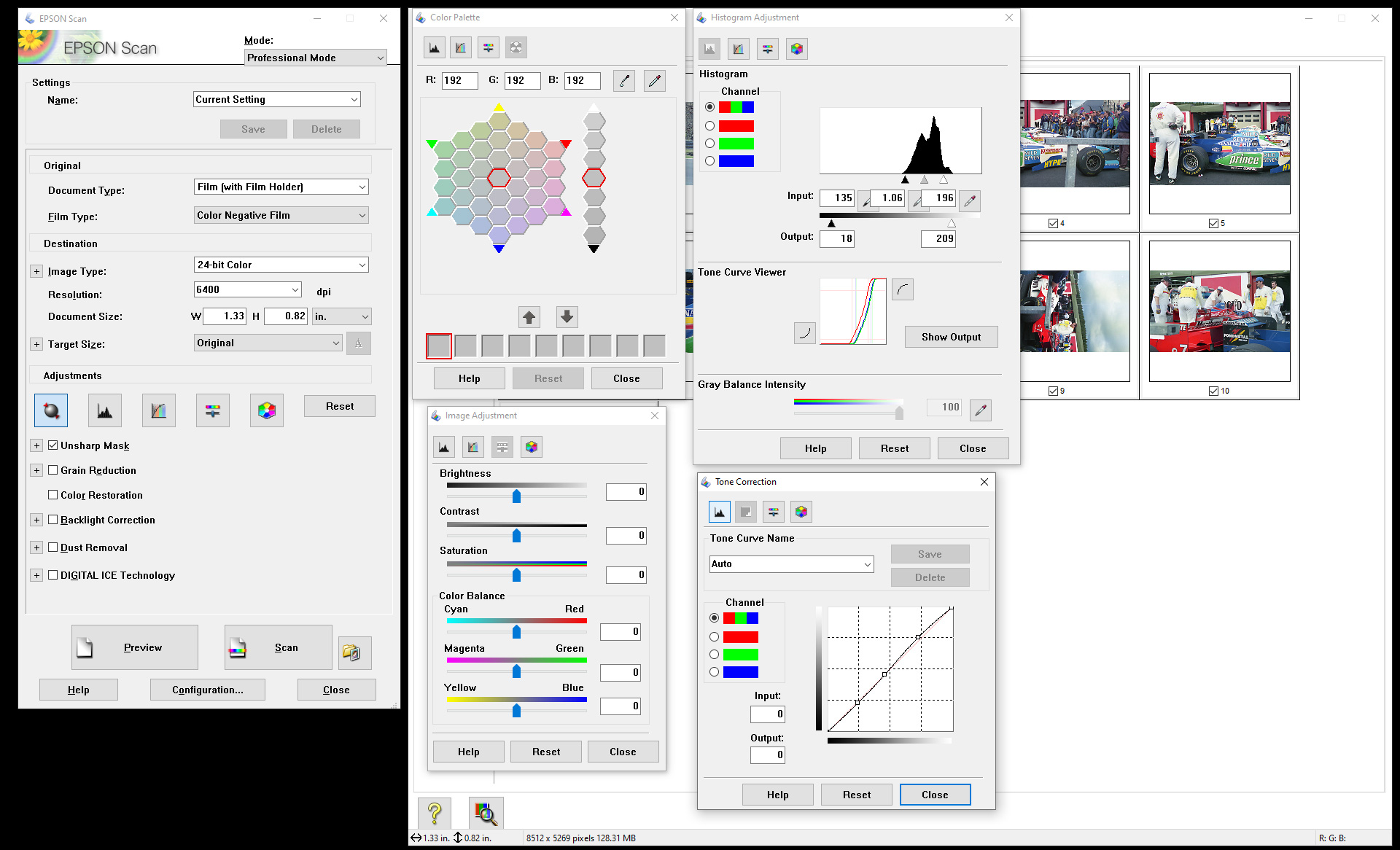Toggle the DIGITAL ICE Technology checkbox

pos(53,575)
